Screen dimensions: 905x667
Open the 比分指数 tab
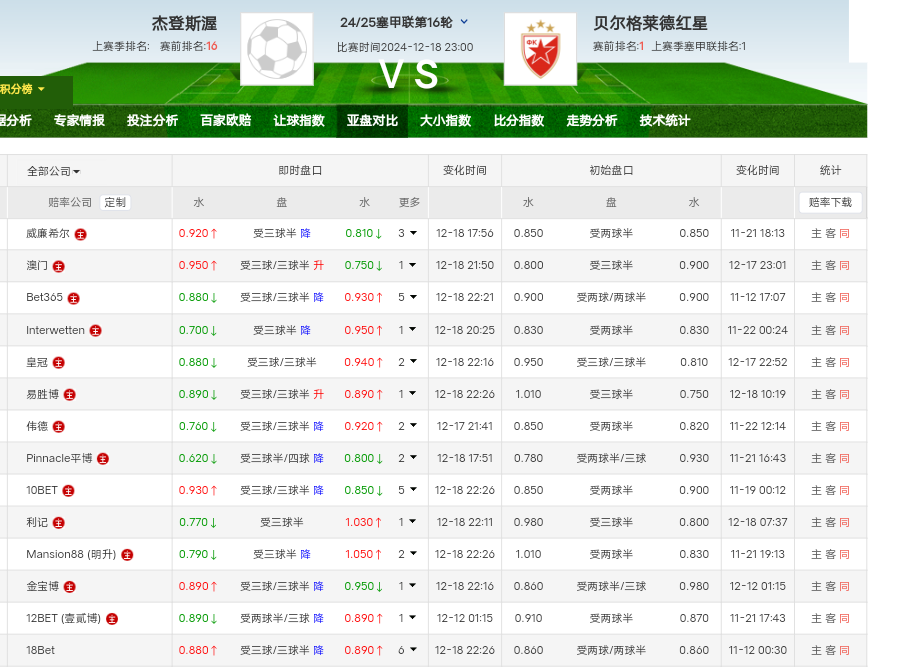519,121
